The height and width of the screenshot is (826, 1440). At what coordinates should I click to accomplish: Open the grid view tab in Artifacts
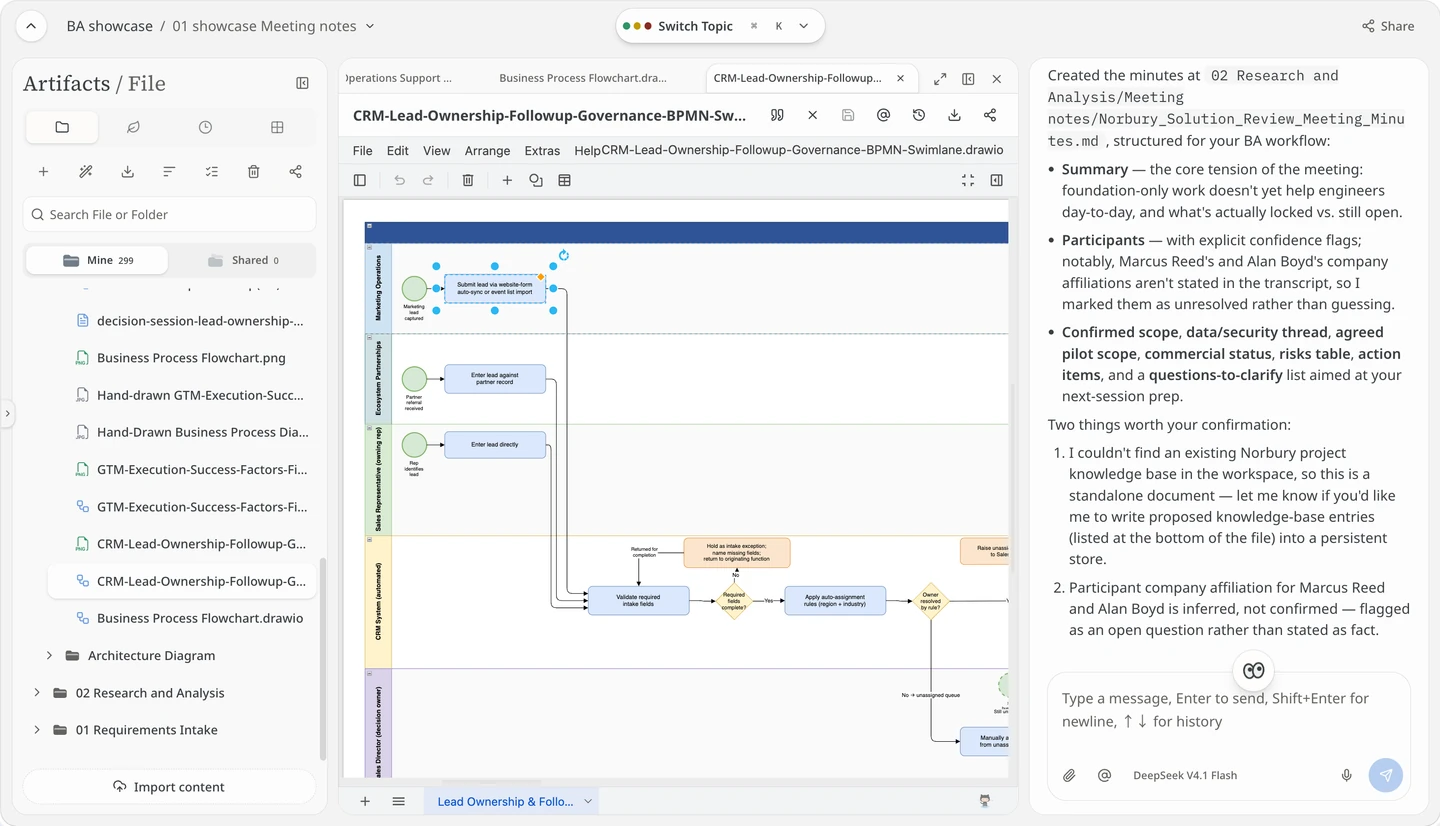coord(277,127)
